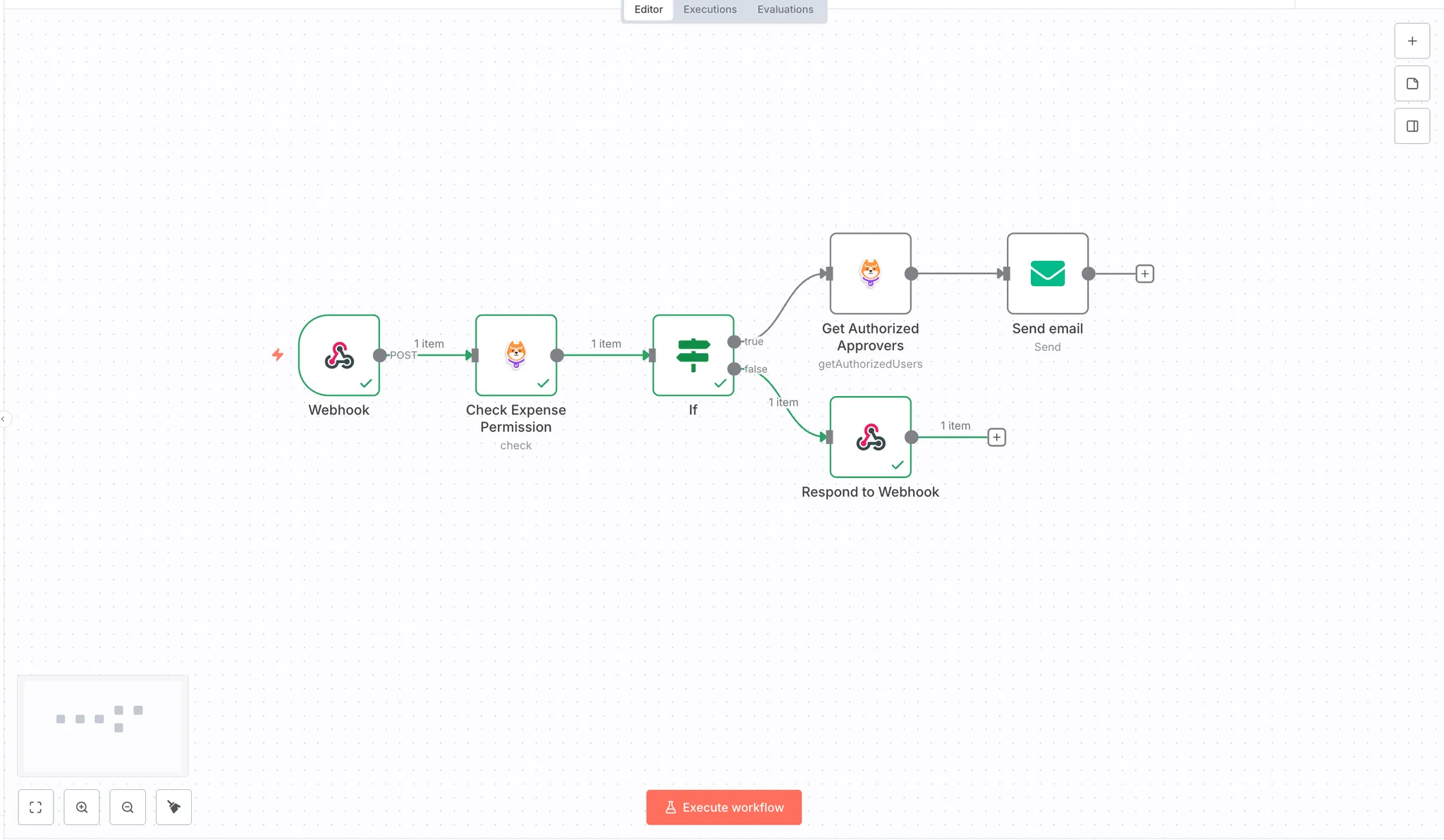Open the Send email node
The height and width of the screenshot is (840, 1444).
tap(1047, 273)
